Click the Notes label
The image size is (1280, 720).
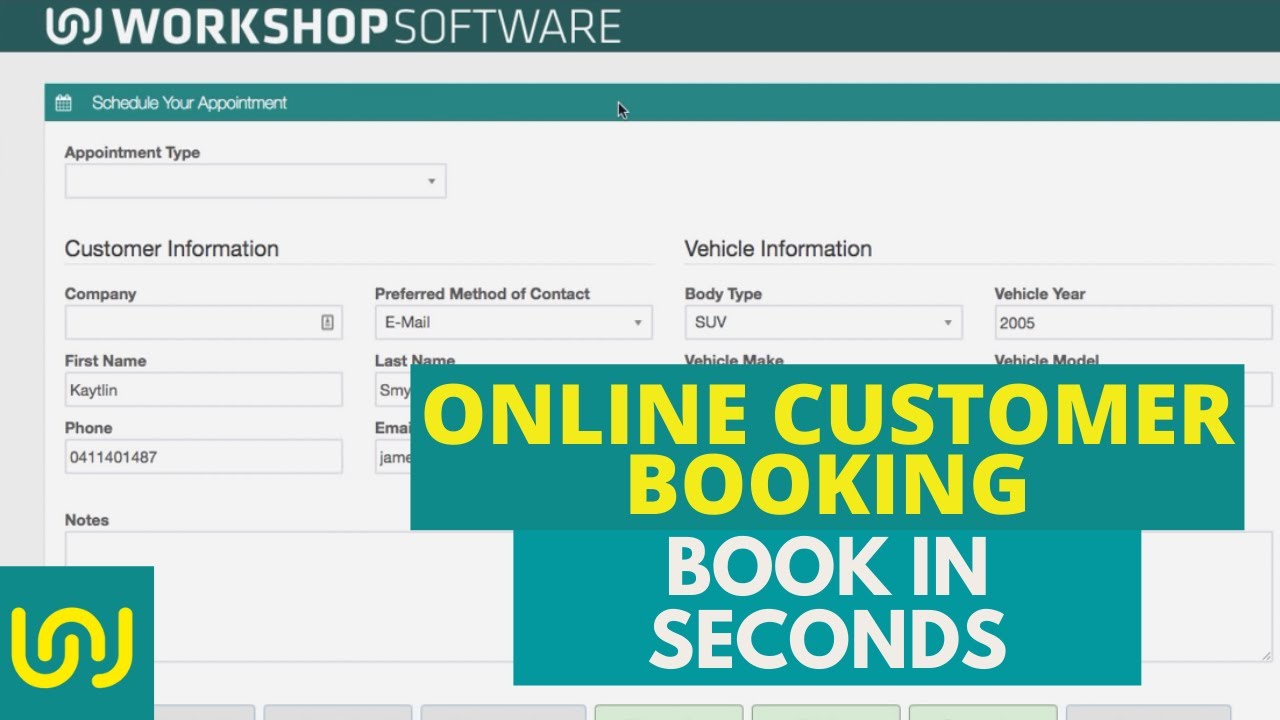click(x=87, y=520)
